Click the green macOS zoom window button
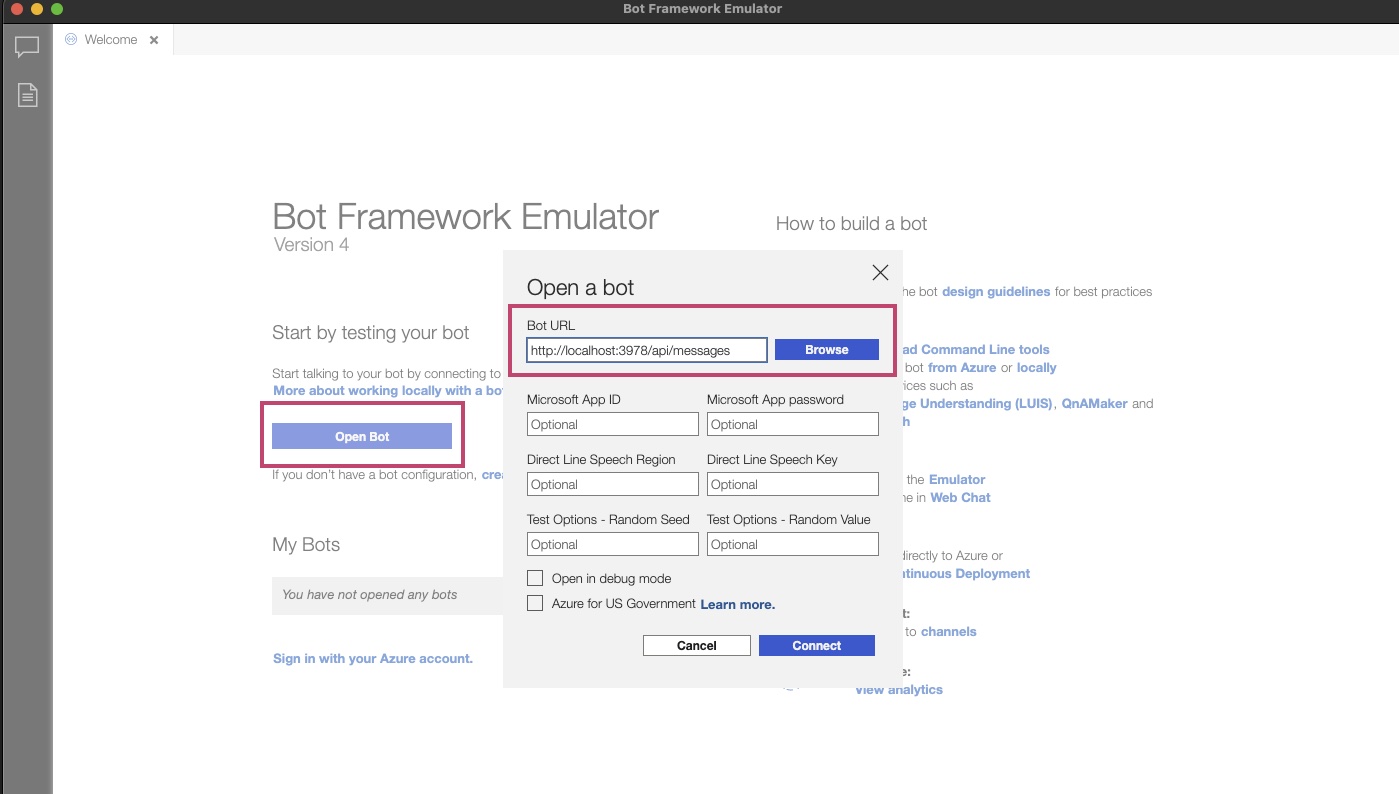1399x794 pixels. [x=56, y=9]
